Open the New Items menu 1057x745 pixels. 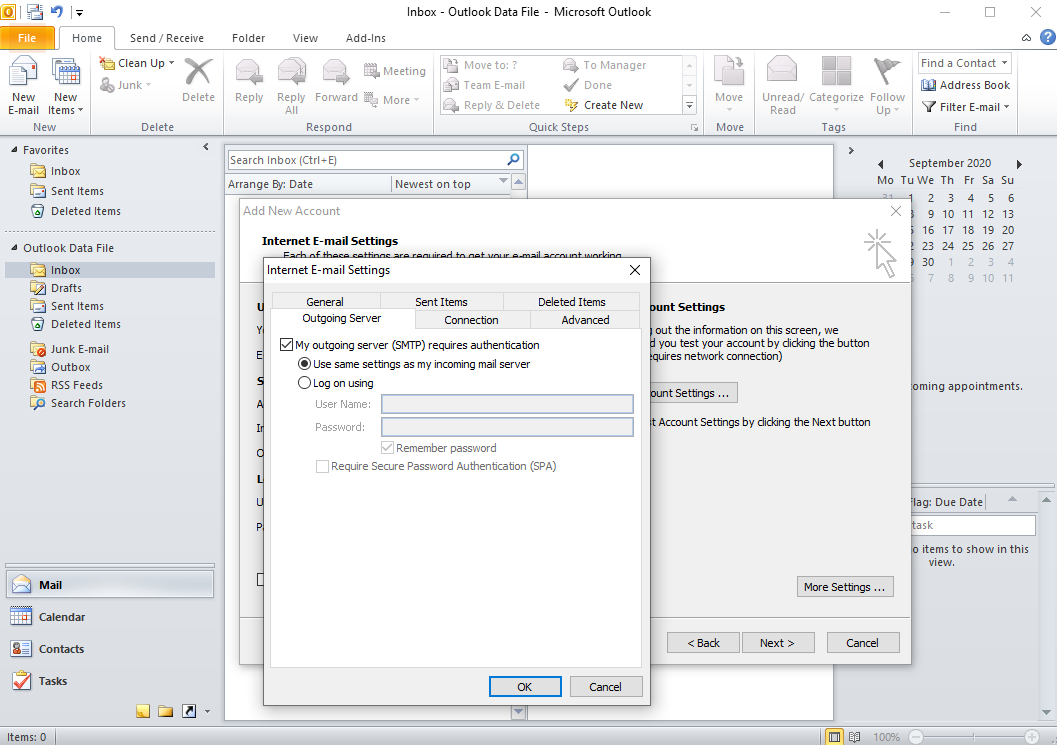coord(65,86)
